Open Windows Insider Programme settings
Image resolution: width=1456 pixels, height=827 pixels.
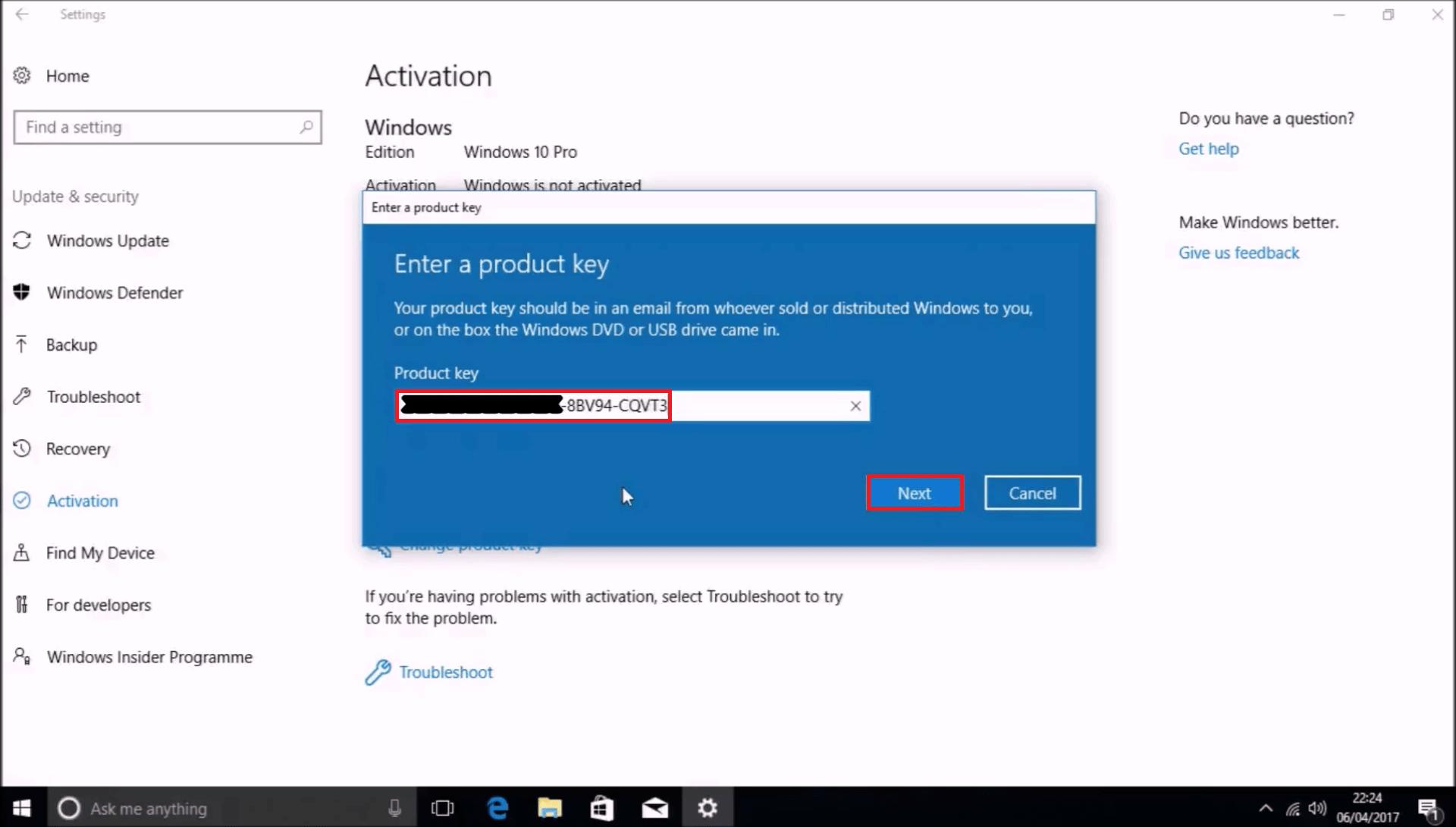(149, 656)
